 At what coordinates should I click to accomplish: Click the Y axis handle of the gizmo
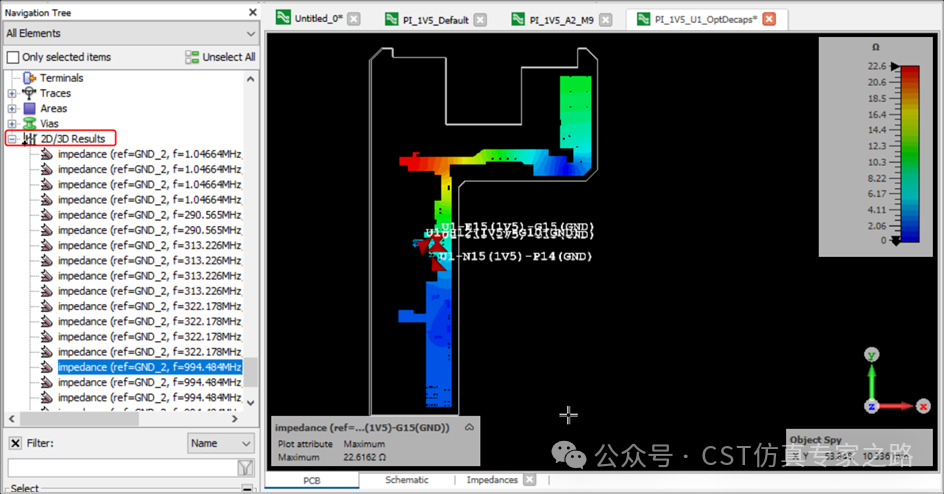click(871, 355)
